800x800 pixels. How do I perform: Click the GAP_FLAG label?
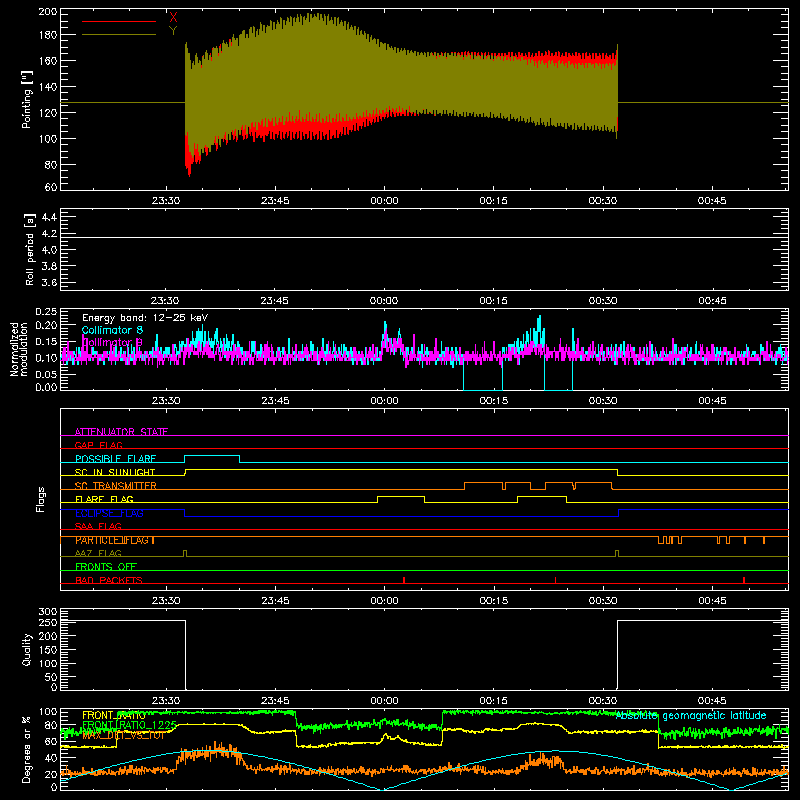pyautogui.click(x=98, y=445)
